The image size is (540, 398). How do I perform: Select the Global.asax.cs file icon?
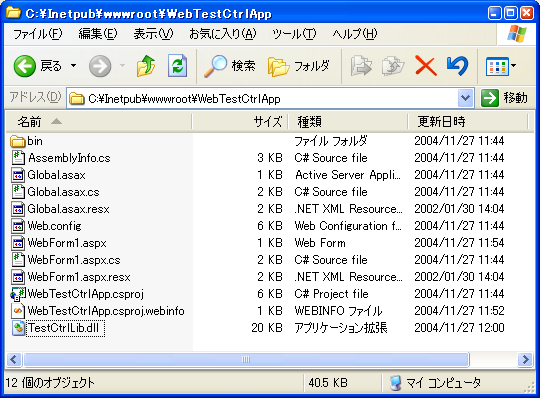(18, 192)
